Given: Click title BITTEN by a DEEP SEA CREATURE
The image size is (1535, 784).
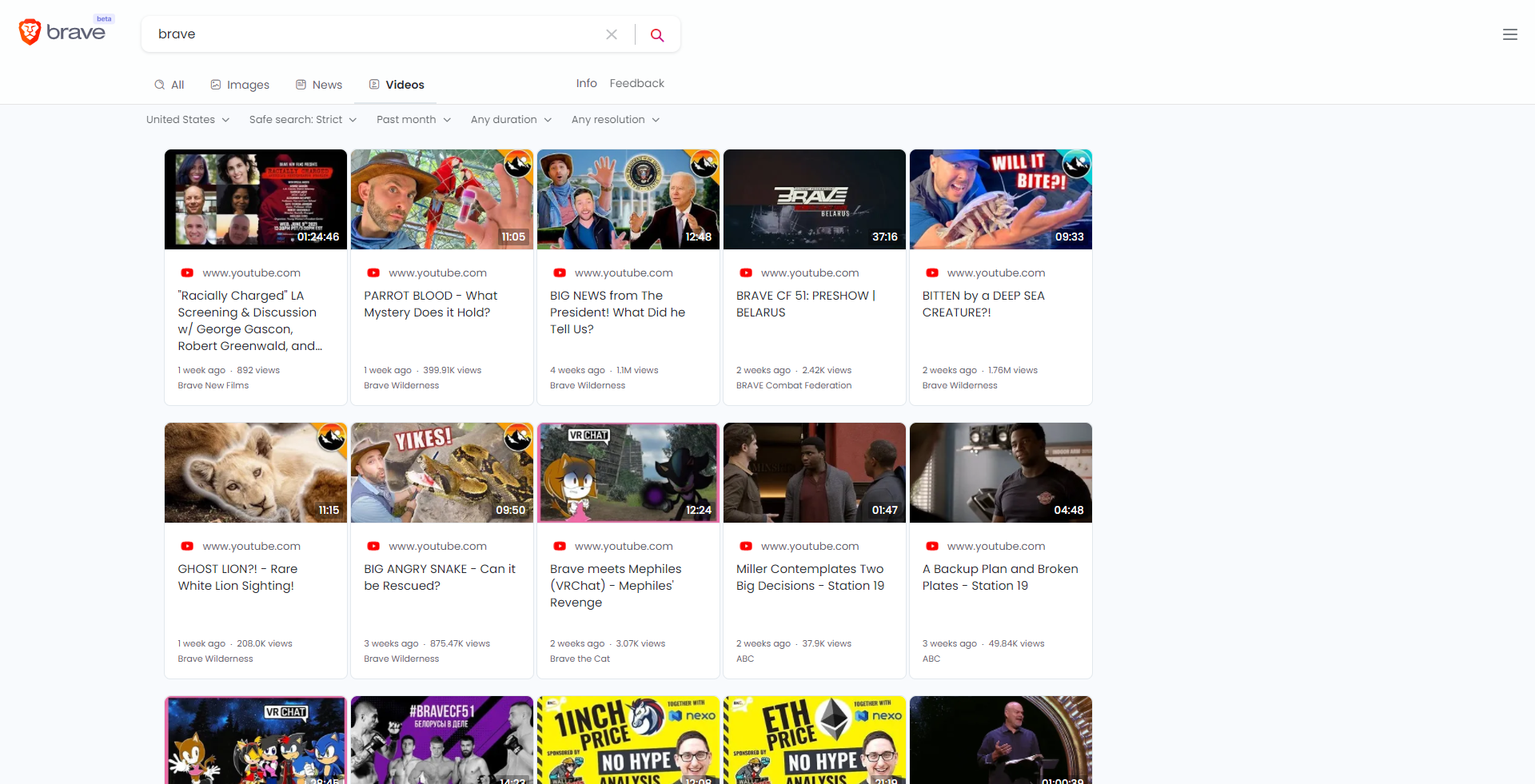Looking at the screenshot, I should [x=983, y=304].
